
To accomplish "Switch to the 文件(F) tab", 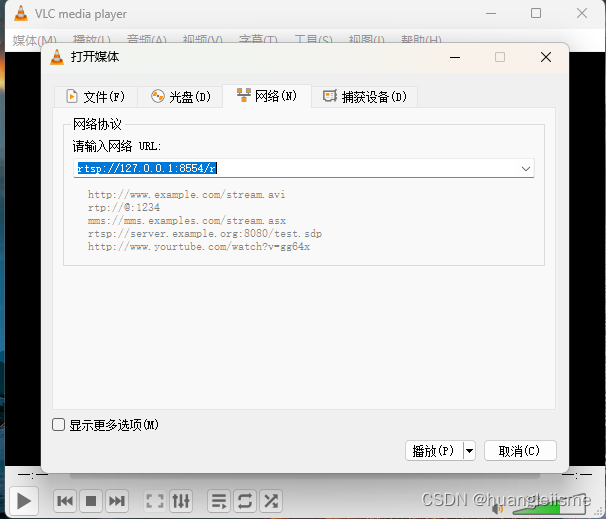I will [x=96, y=97].
